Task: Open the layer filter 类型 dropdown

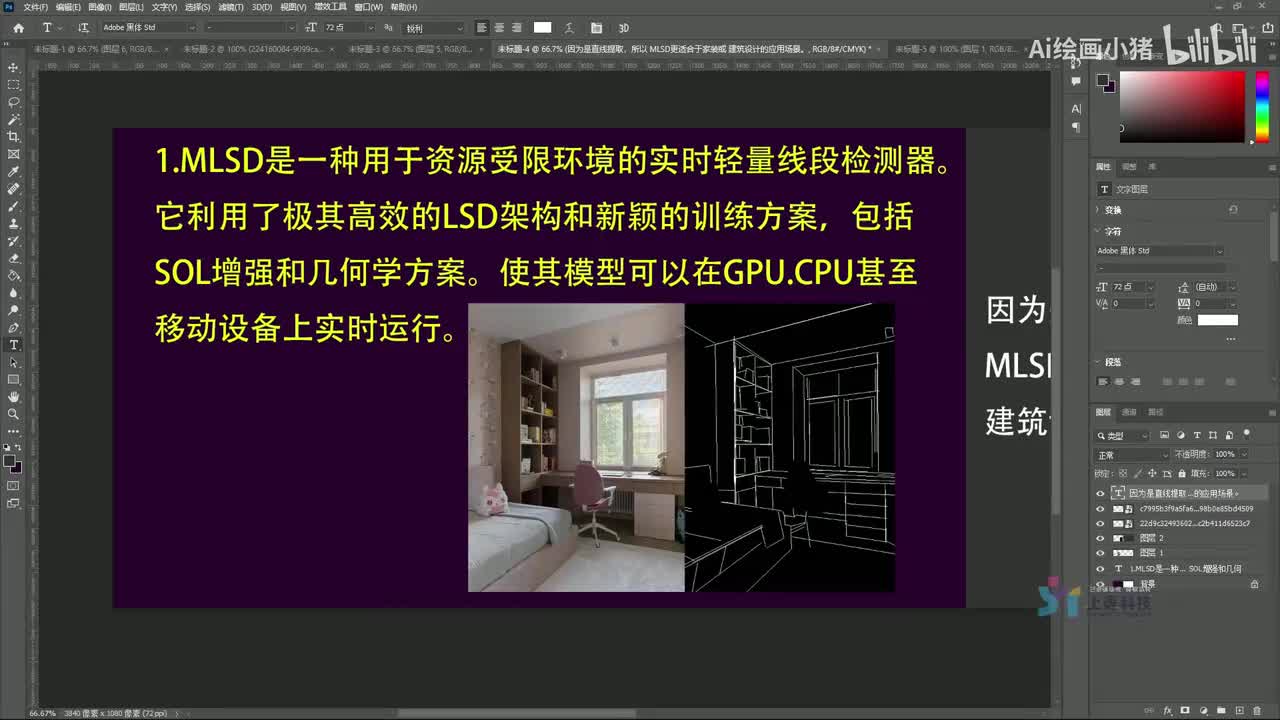Action: (1124, 436)
